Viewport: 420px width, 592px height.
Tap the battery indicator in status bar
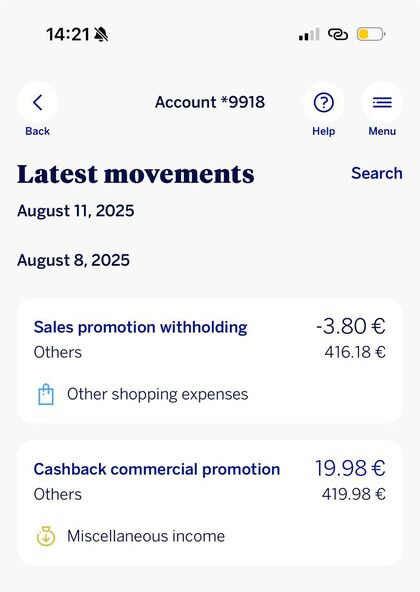[x=371, y=34]
